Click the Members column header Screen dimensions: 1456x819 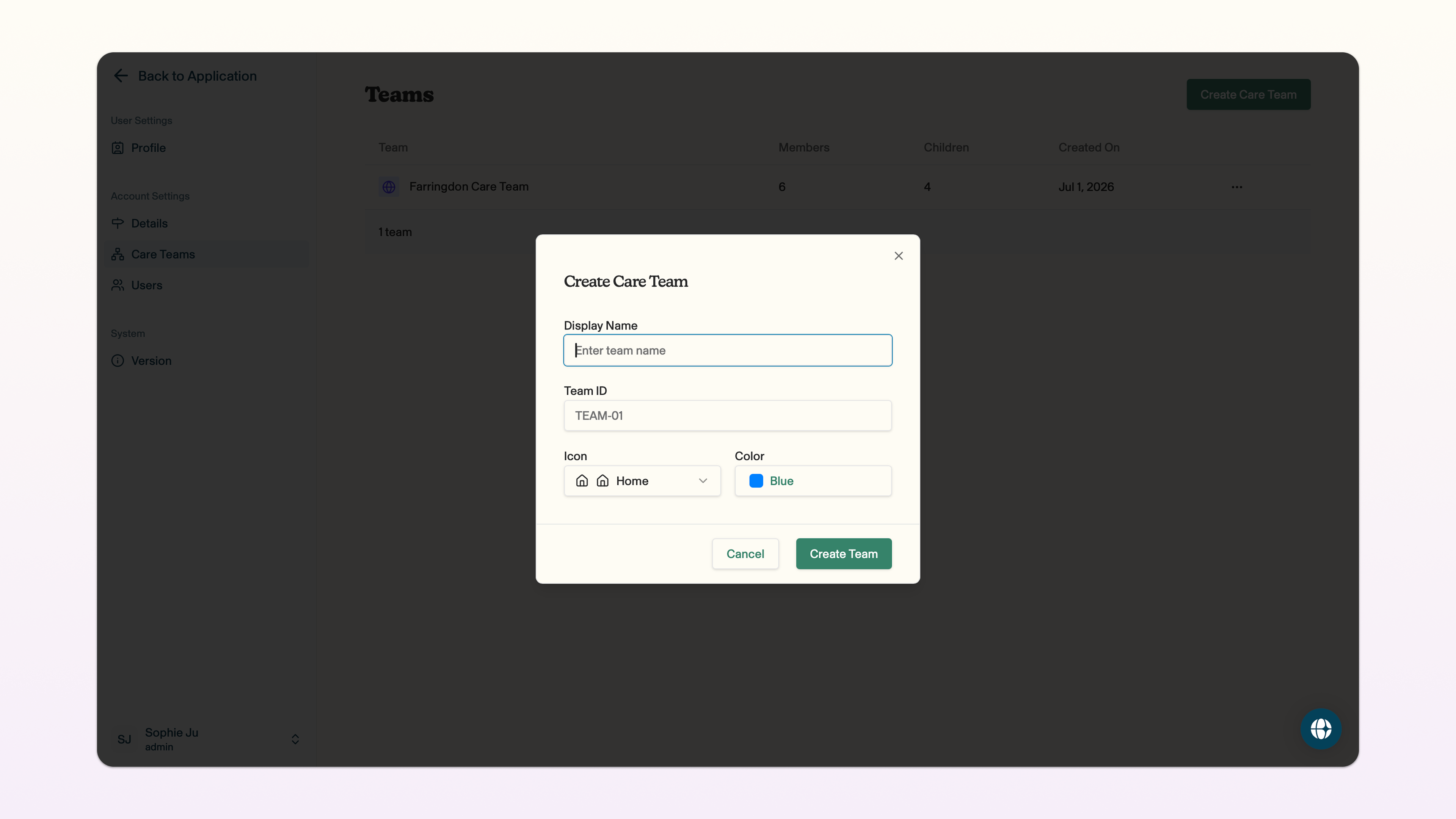(804, 147)
